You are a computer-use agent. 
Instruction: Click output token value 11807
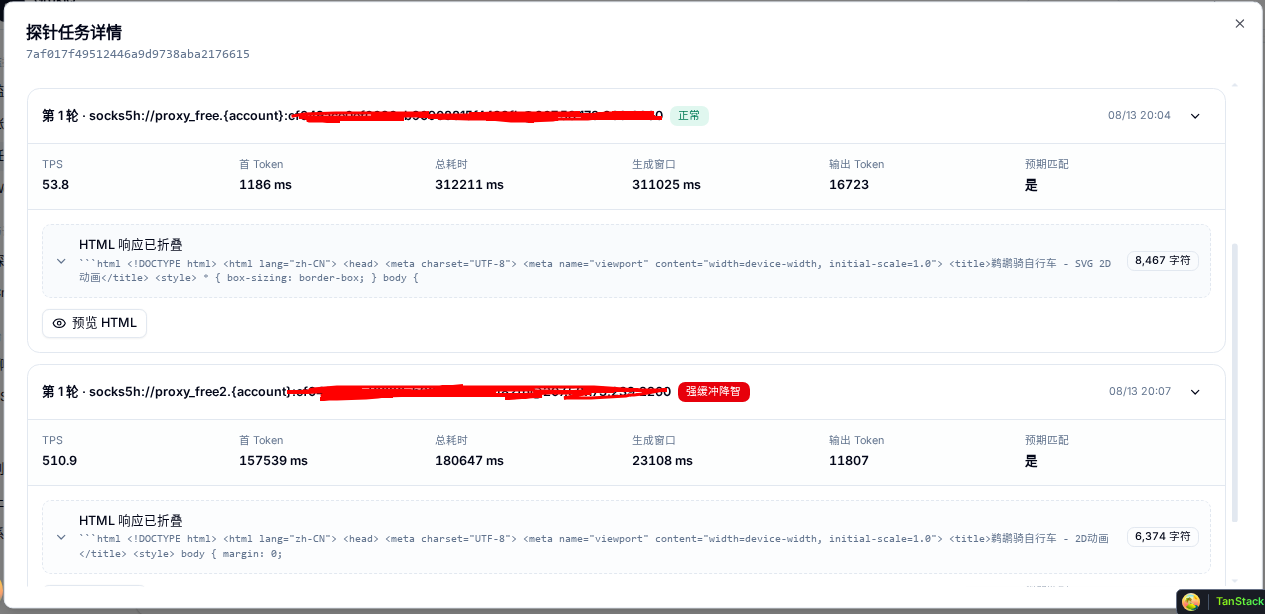click(x=849, y=461)
